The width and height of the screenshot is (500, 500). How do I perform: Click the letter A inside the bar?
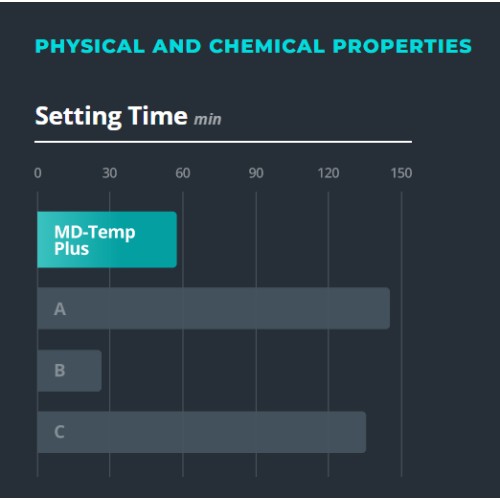pyautogui.click(x=60, y=309)
